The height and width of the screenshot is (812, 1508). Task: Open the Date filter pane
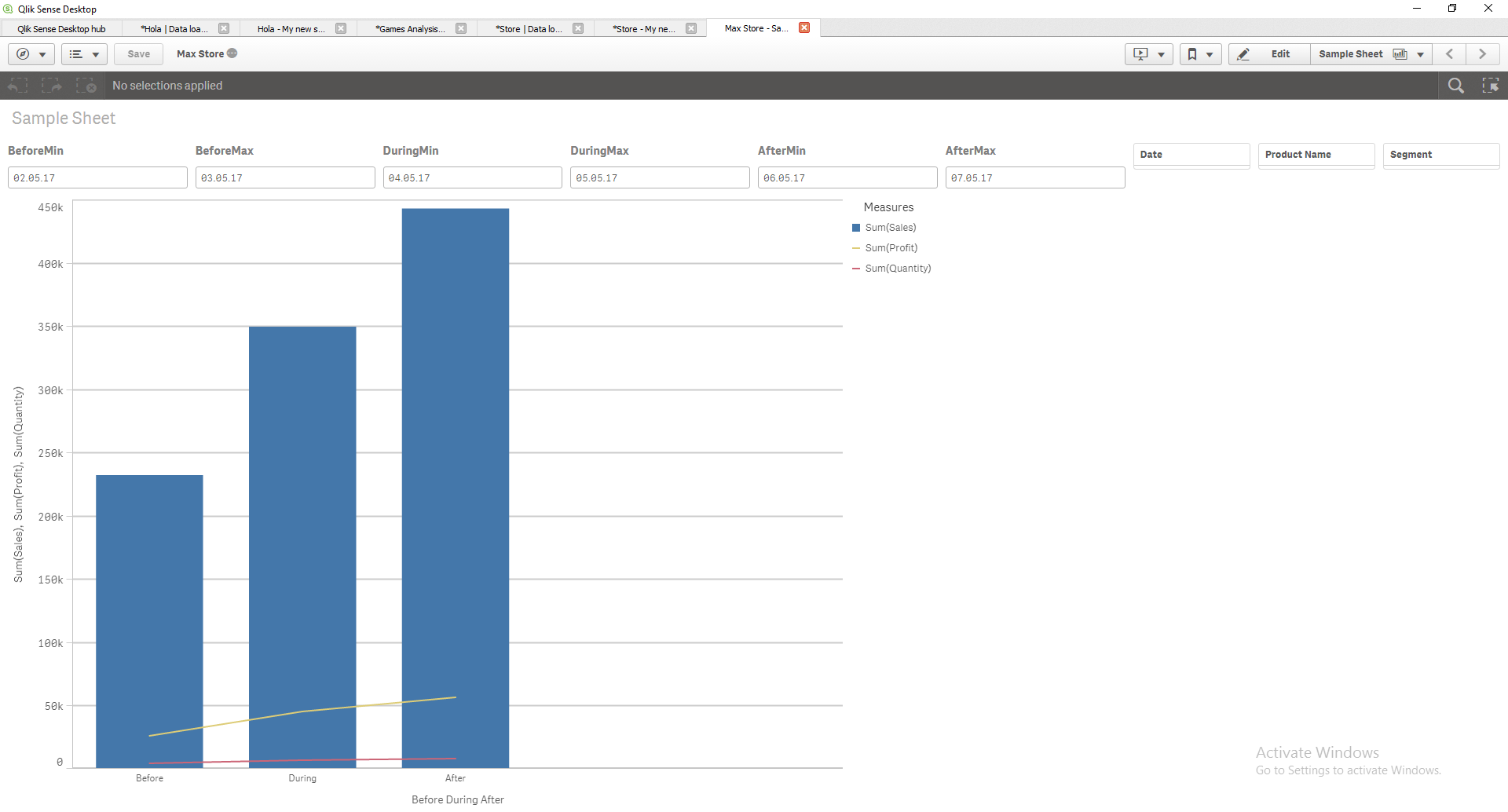1191,155
